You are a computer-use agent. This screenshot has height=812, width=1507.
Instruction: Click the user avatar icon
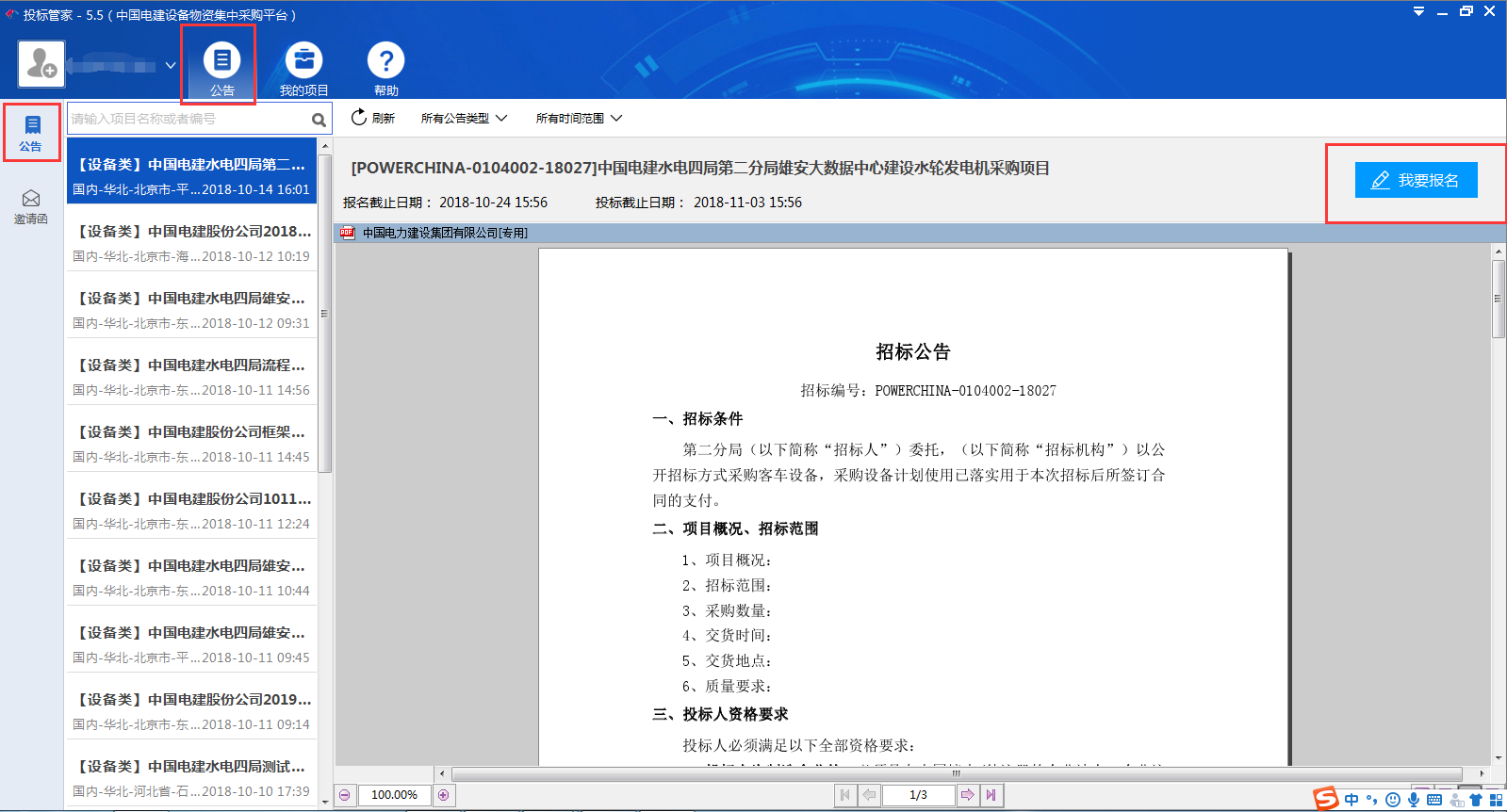pyautogui.click(x=41, y=64)
